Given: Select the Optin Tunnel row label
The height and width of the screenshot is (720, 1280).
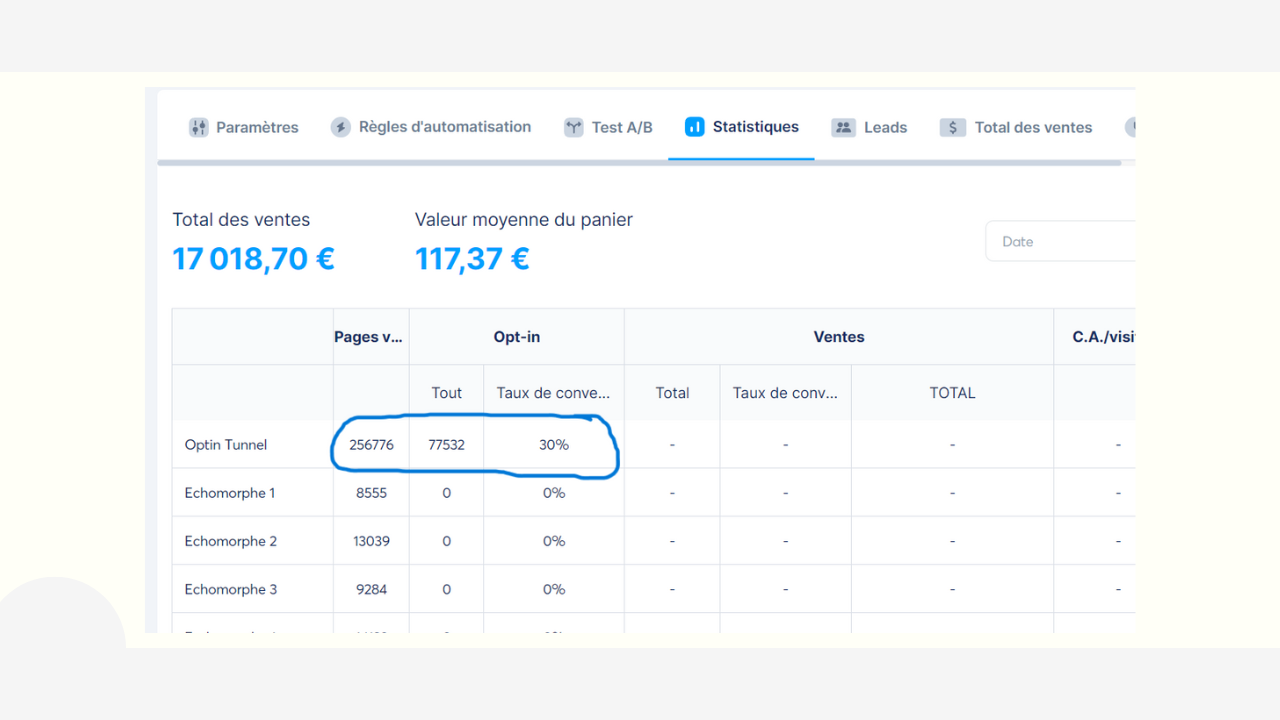Looking at the screenshot, I should click(x=226, y=445).
